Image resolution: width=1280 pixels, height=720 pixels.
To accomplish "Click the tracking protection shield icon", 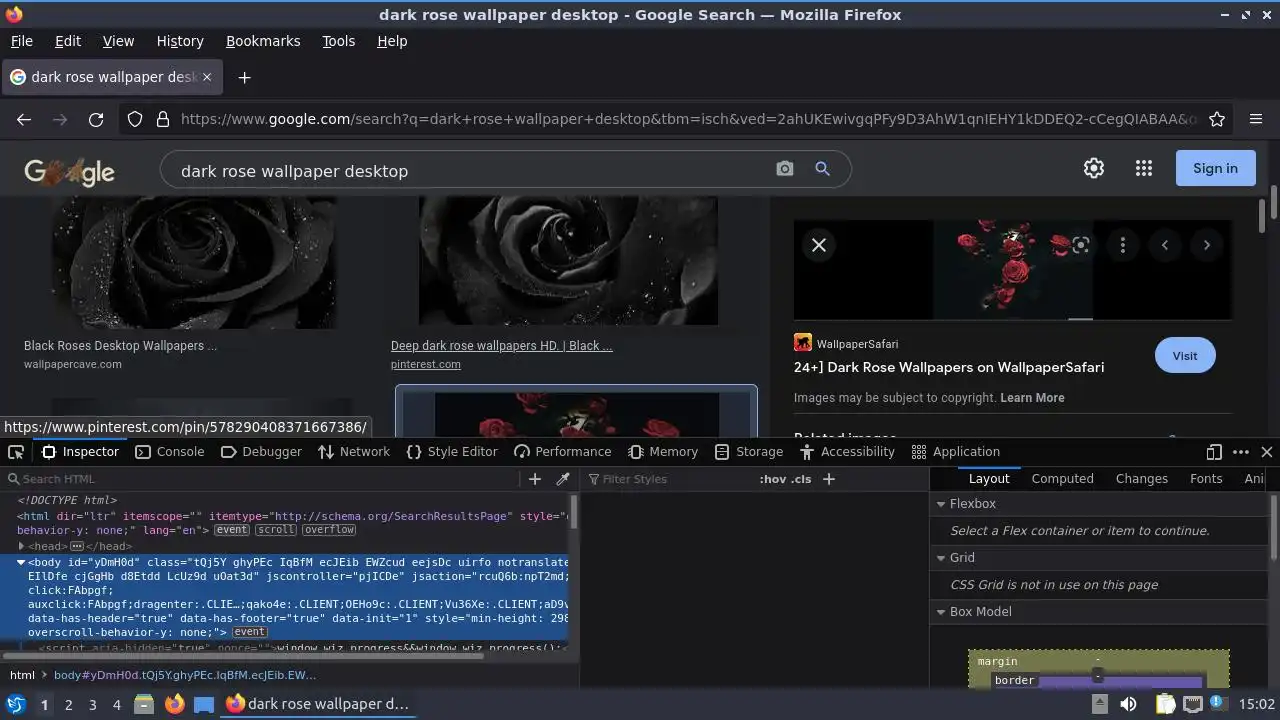I will (x=135, y=119).
